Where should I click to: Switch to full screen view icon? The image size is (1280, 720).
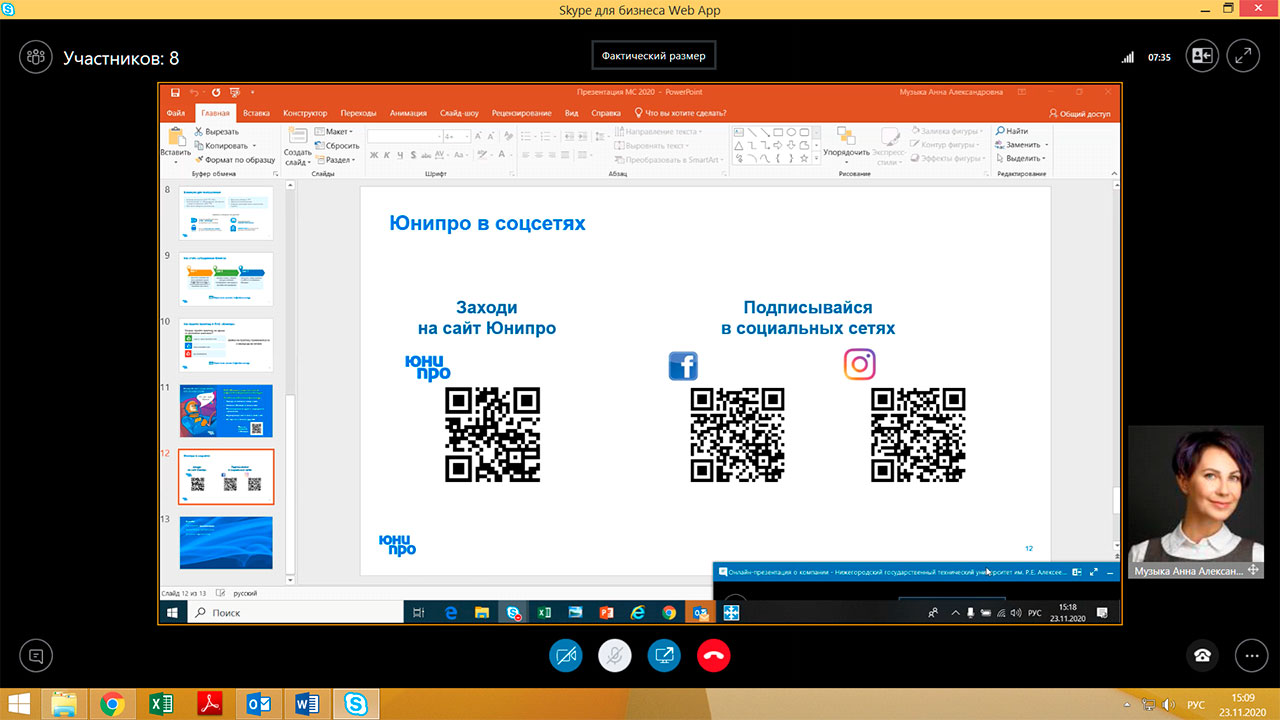(1243, 56)
